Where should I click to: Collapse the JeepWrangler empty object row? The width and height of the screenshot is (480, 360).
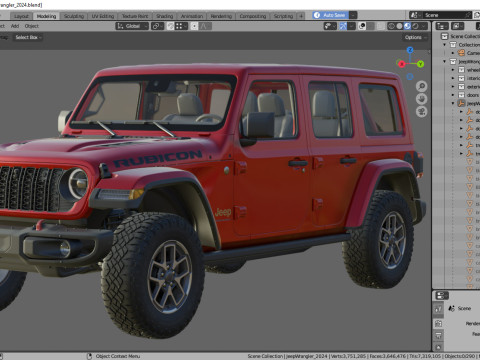(453, 103)
